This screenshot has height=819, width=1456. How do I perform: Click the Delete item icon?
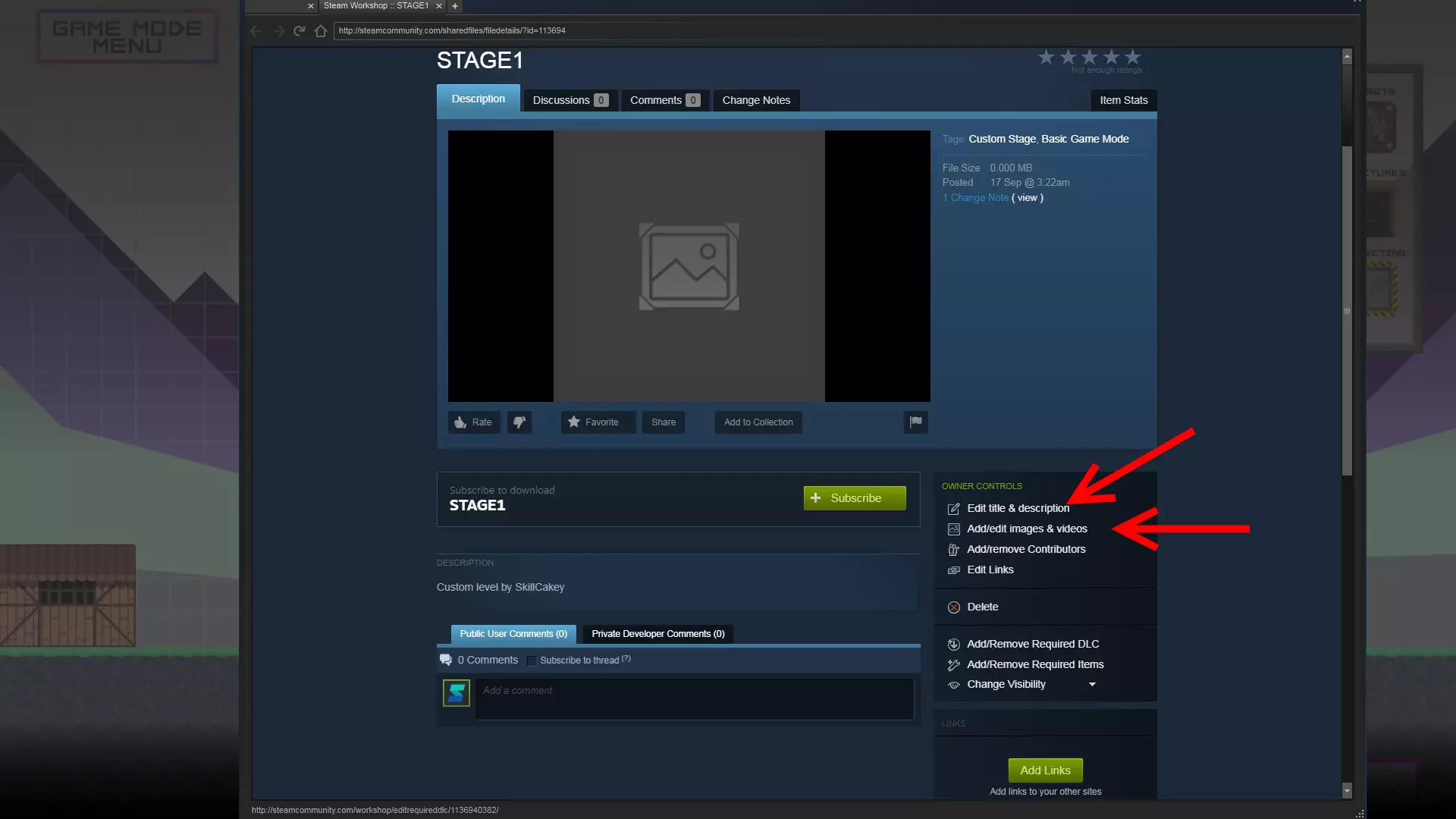[954, 607]
